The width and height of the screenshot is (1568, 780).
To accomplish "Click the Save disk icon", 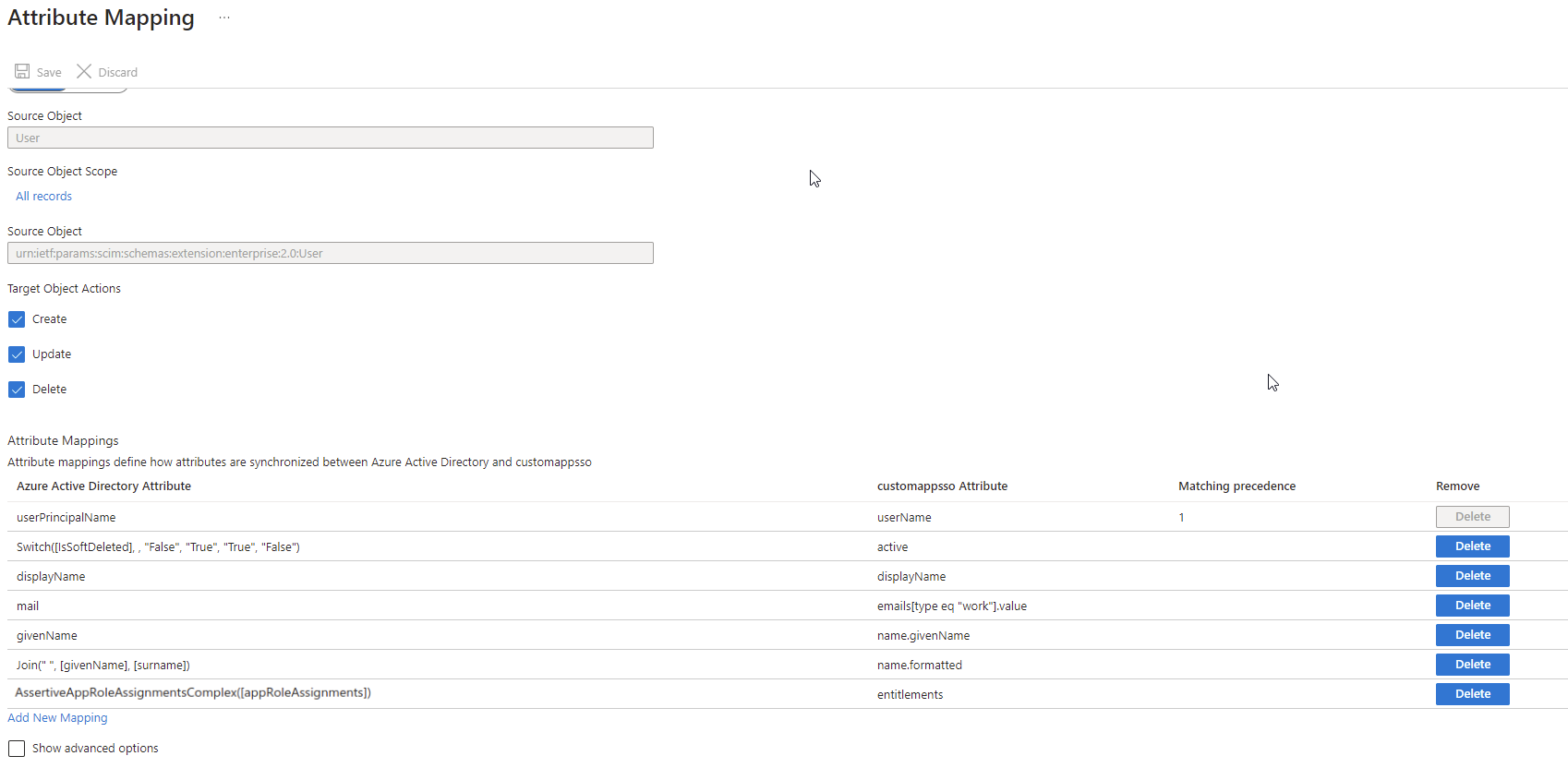I will (22, 72).
